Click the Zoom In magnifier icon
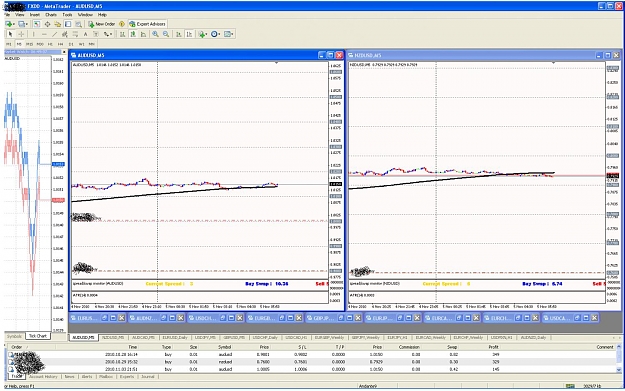Viewport: 625px width, 391px height. coord(155,34)
